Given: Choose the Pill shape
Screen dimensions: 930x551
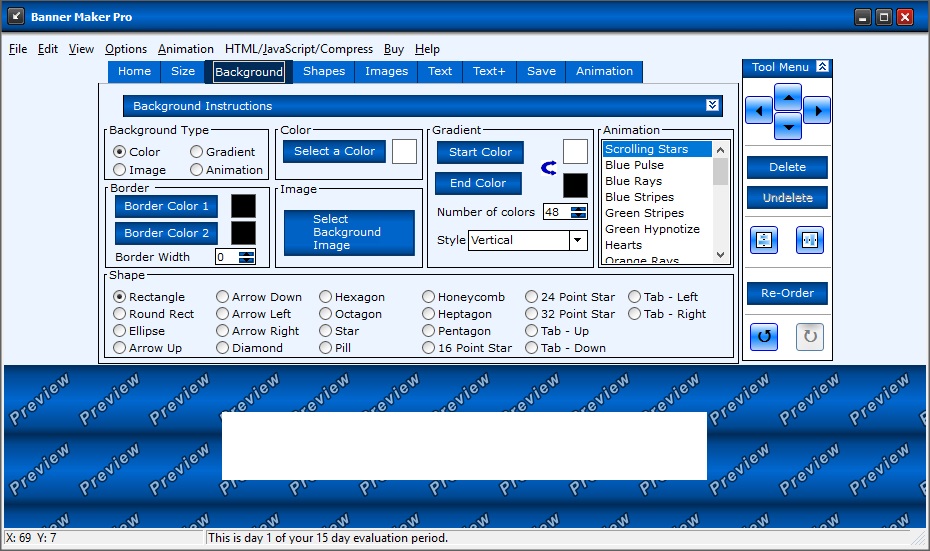Looking at the screenshot, I should [335, 348].
